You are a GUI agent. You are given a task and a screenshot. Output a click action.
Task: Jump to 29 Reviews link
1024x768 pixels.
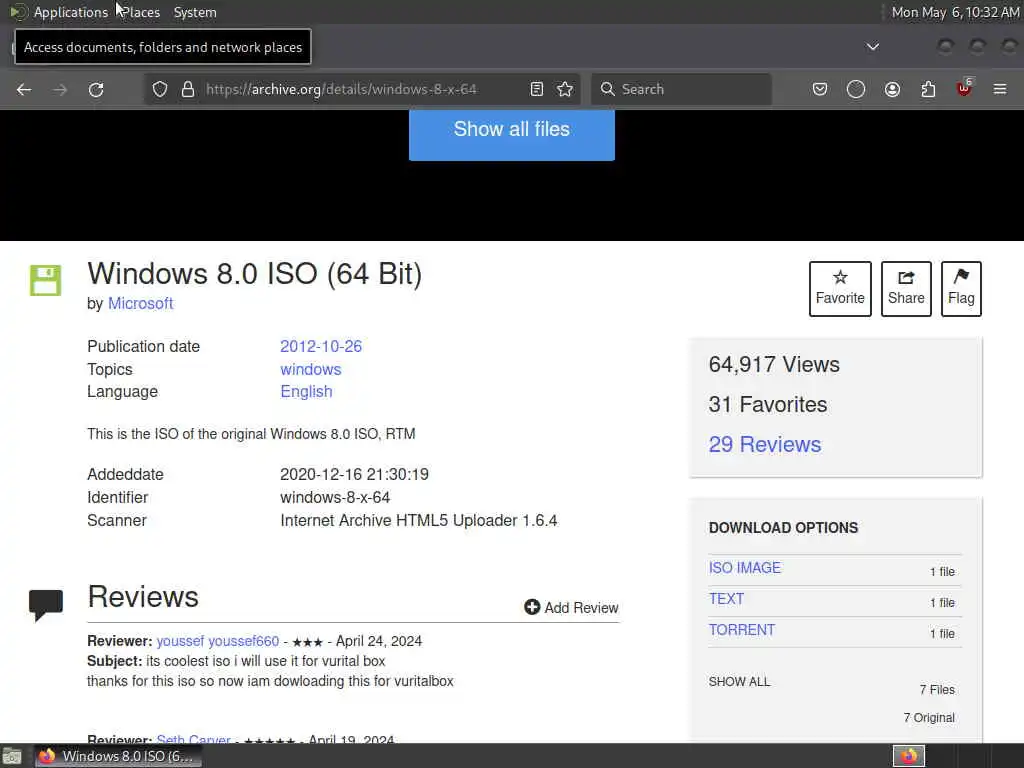tap(765, 444)
